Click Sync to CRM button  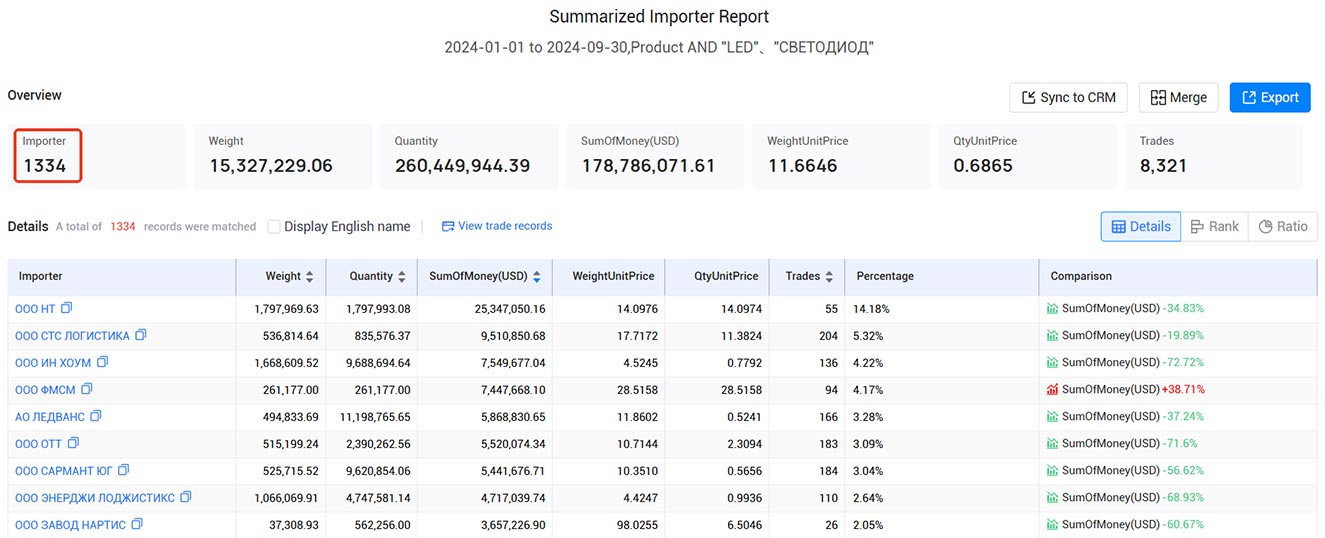point(1068,97)
